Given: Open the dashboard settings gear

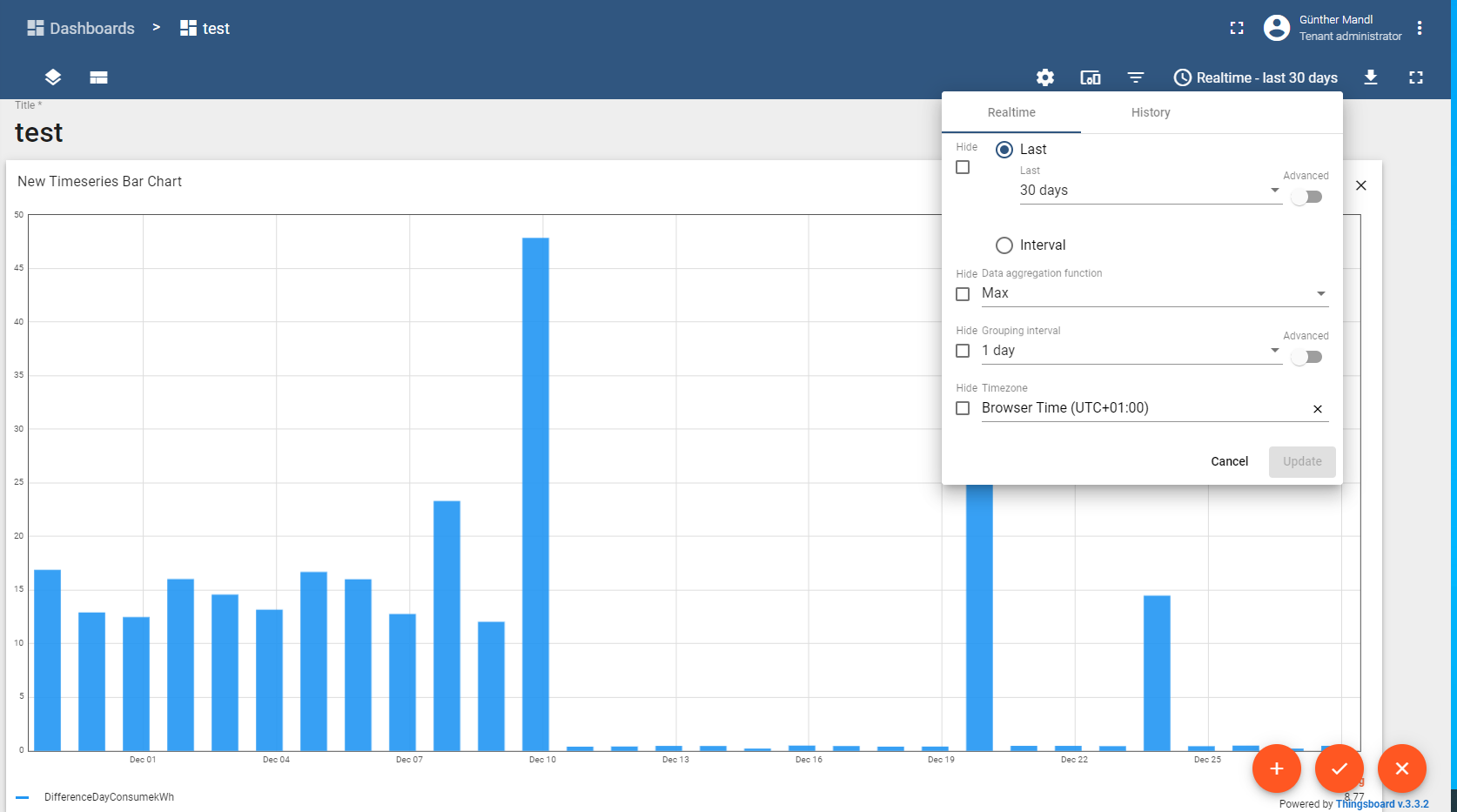Looking at the screenshot, I should 1044,77.
